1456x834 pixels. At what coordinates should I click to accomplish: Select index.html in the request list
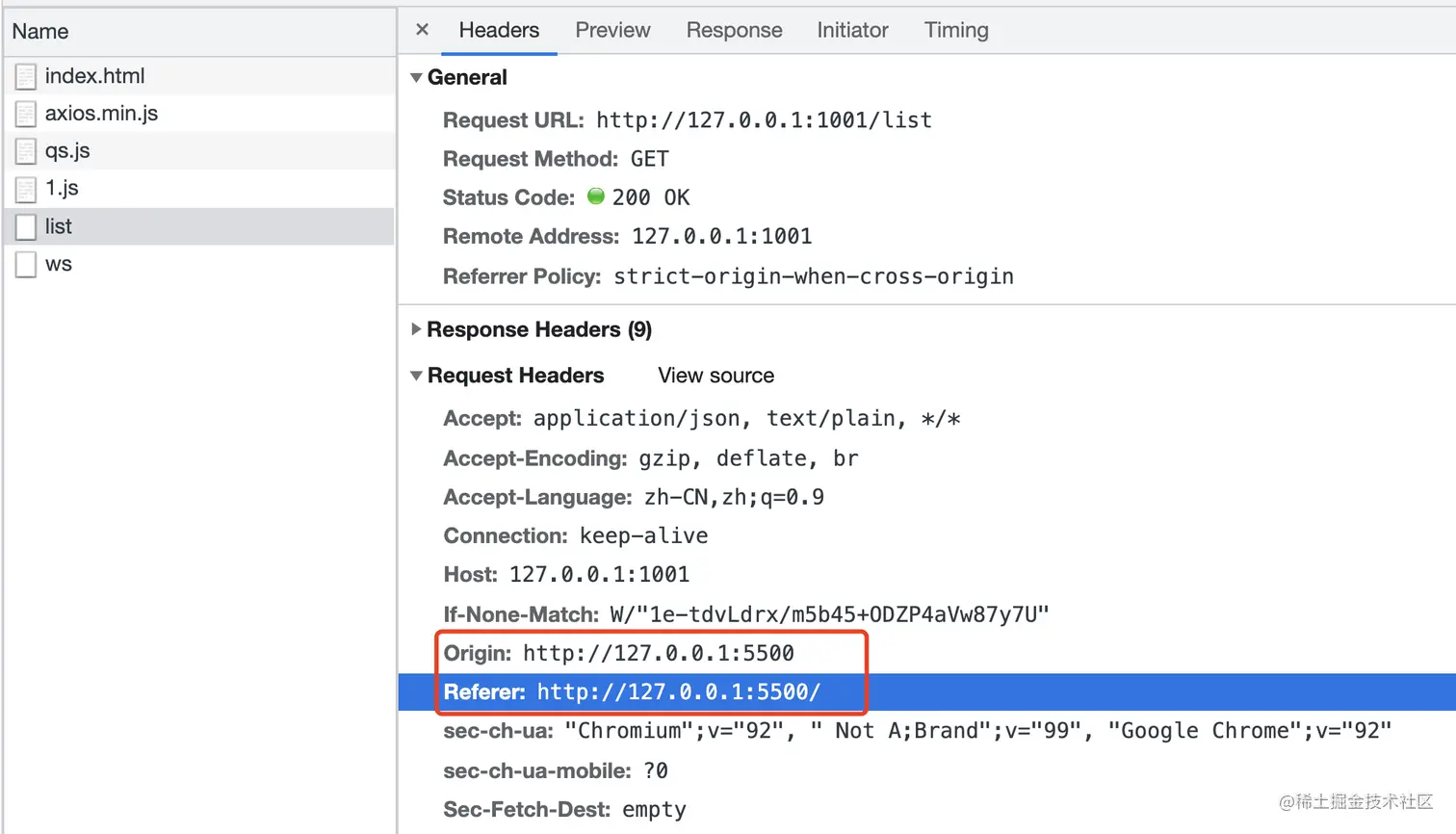(x=199, y=75)
